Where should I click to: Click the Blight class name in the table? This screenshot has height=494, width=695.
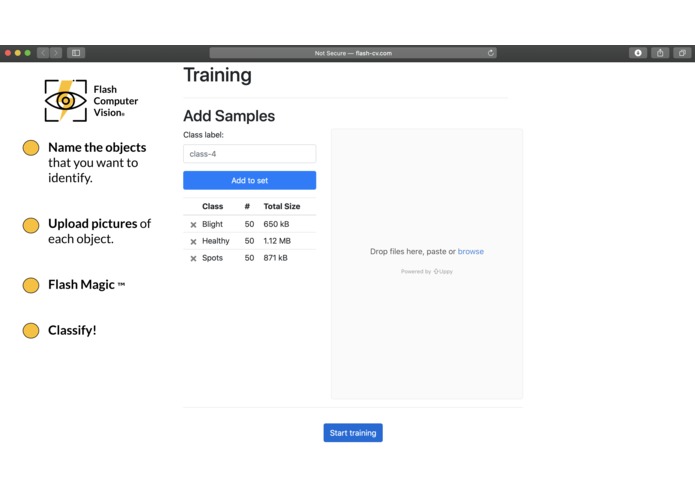212,224
